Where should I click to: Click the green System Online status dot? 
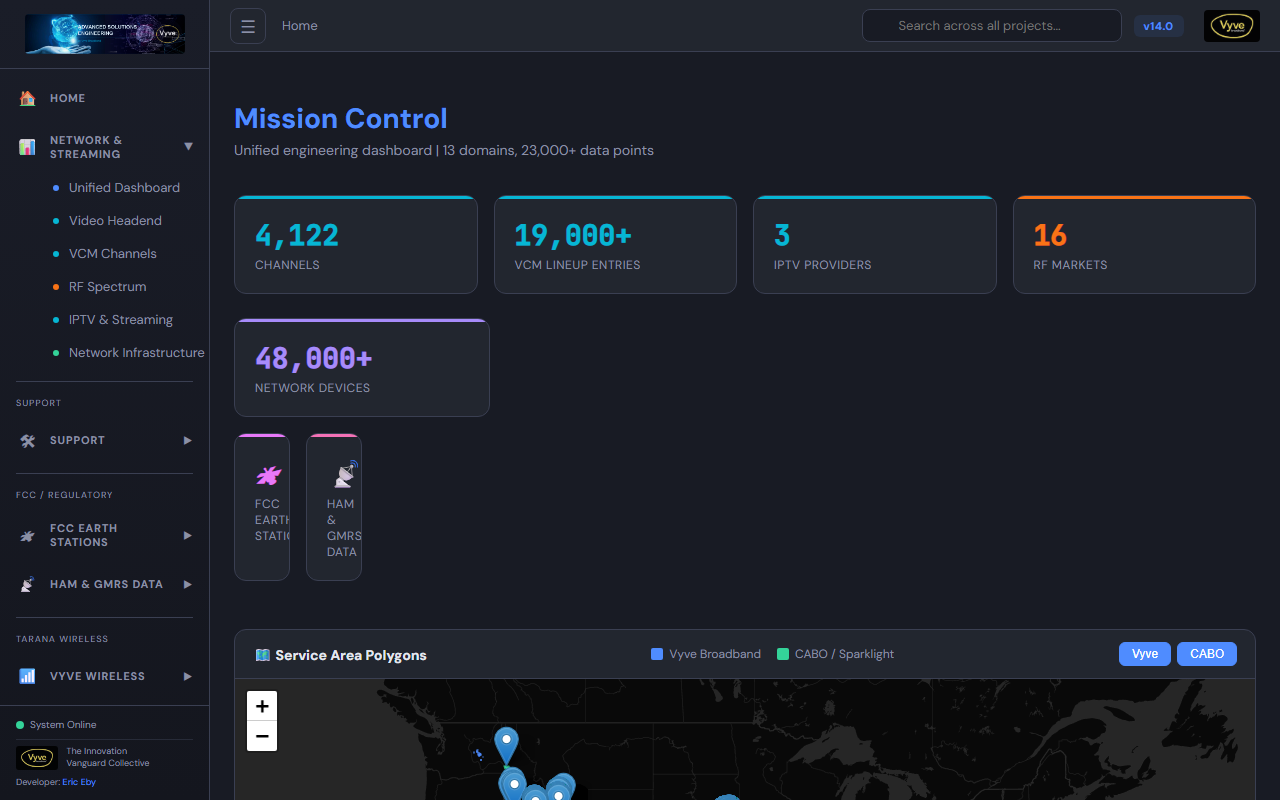pyautogui.click(x=20, y=725)
